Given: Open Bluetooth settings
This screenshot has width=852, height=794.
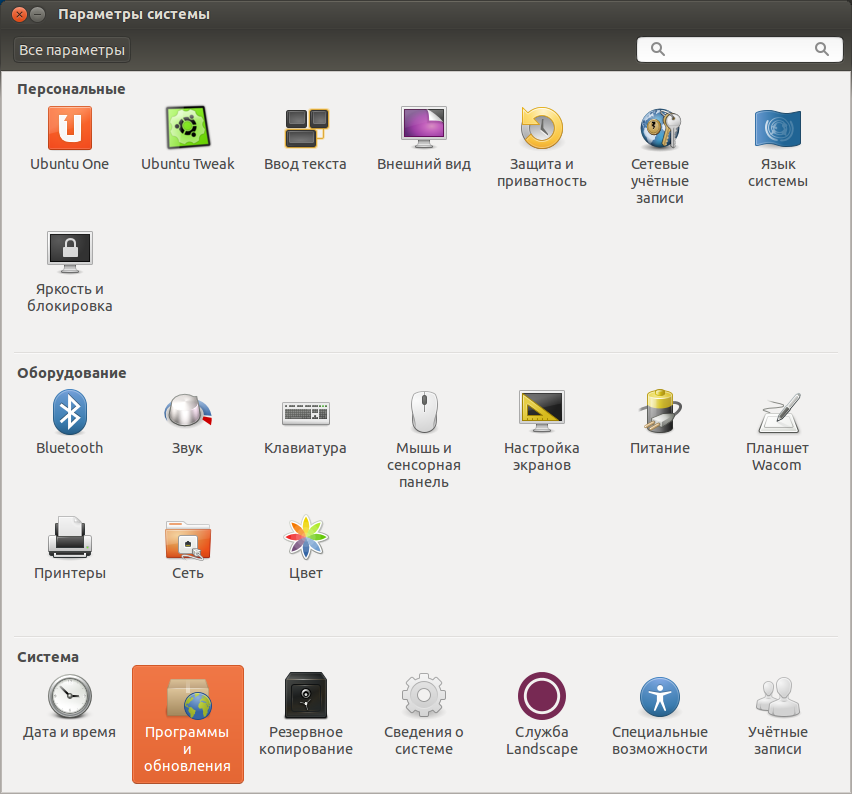Looking at the screenshot, I should tap(70, 423).
